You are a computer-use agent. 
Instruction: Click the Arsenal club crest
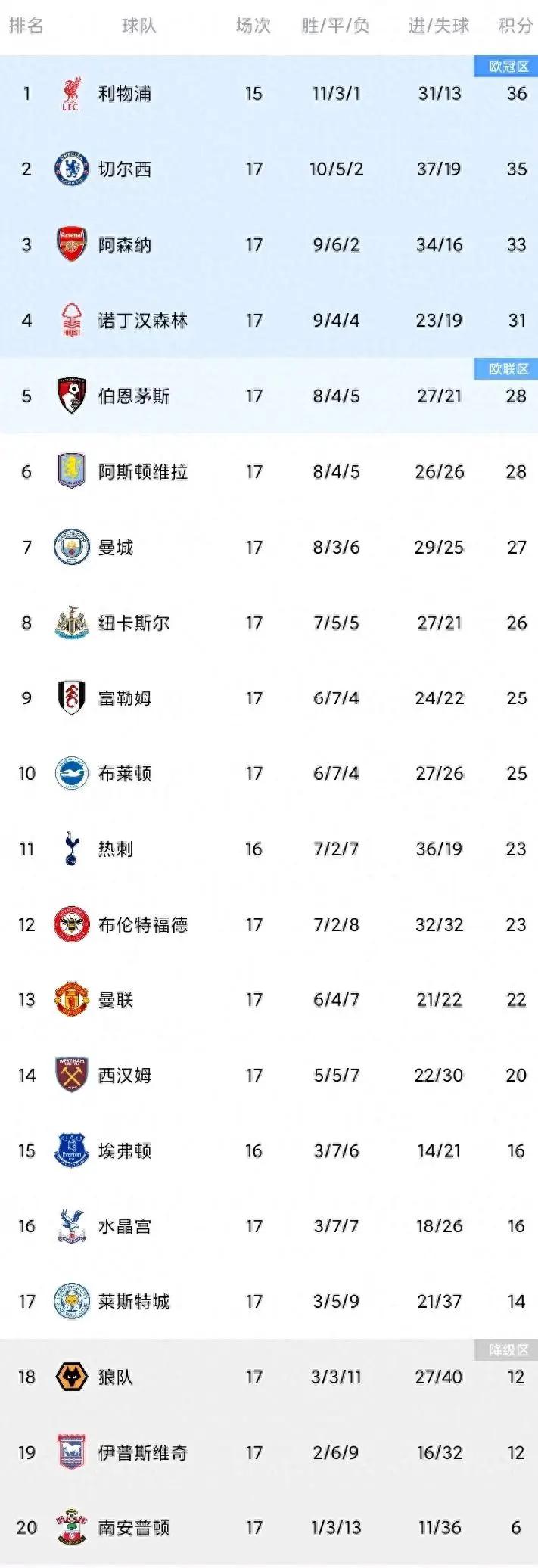(72, 244)
